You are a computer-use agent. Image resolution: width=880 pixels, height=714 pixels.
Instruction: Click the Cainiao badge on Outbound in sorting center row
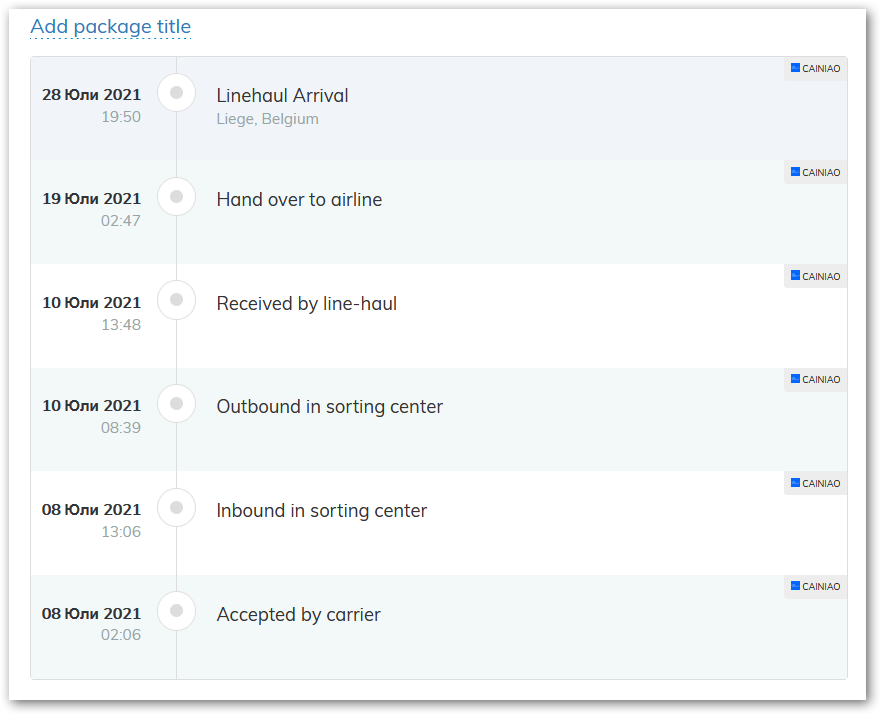(x=815, y=380)
